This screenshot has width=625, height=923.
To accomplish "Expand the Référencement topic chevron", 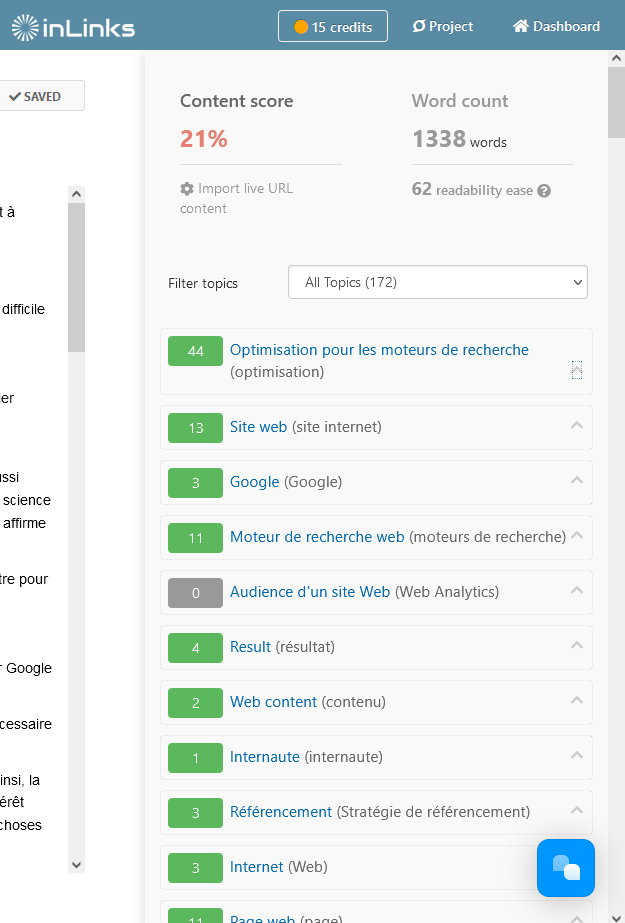I will [x=576, y=811].
